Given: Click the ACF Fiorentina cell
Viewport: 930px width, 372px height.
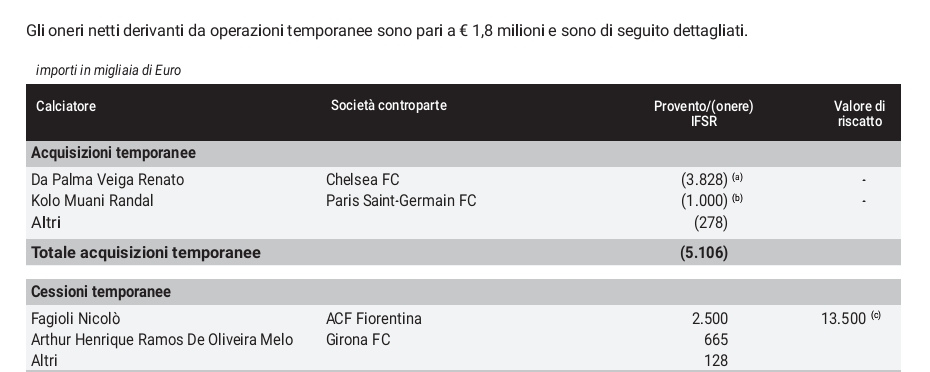Looking at the screenshot, I should [374, 319].
